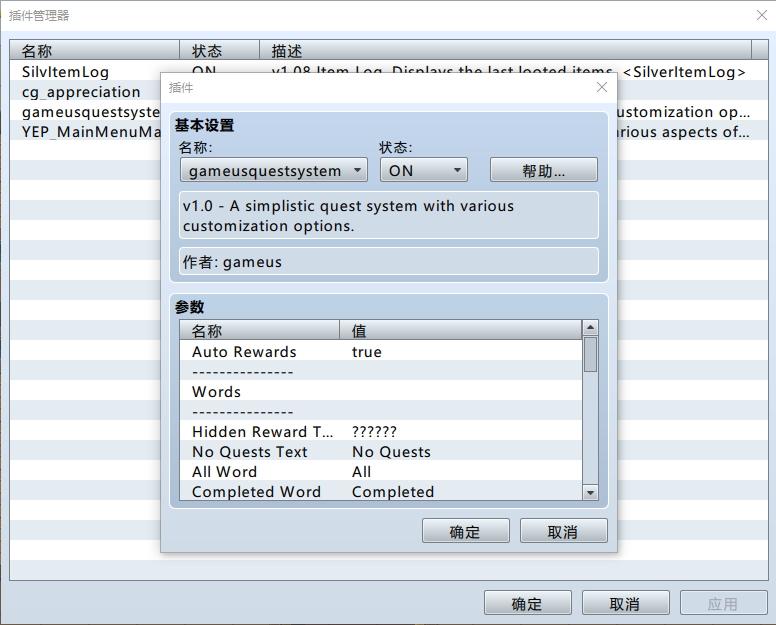Click the 帮助... help button
This screenshot has width=776, height=625.
(x=543, y=170)
